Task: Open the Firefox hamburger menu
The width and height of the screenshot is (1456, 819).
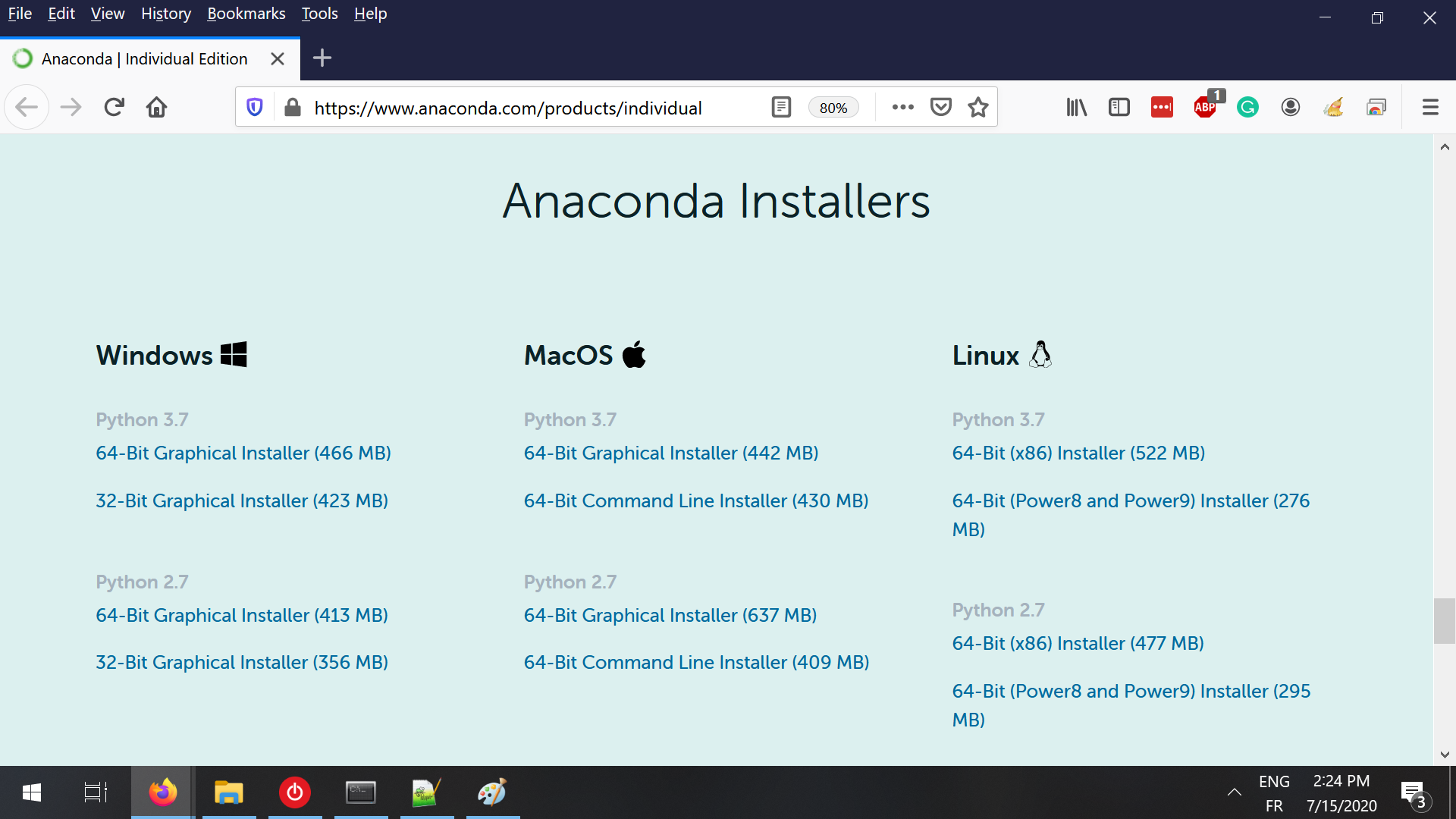Action: [x=1430, y=108]
